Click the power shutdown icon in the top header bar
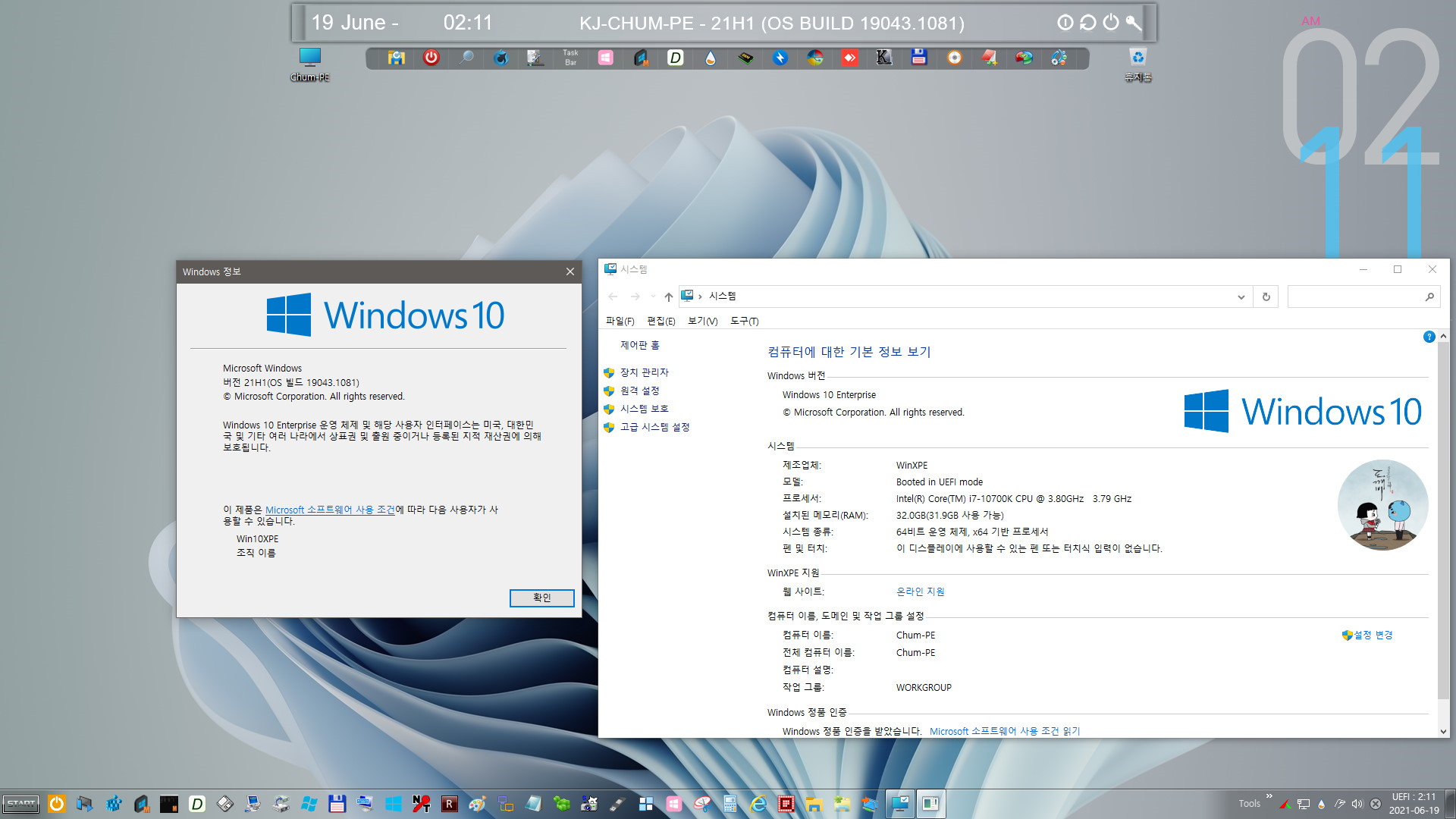This screenshot has height=819, width=1456. (1110, 23)
